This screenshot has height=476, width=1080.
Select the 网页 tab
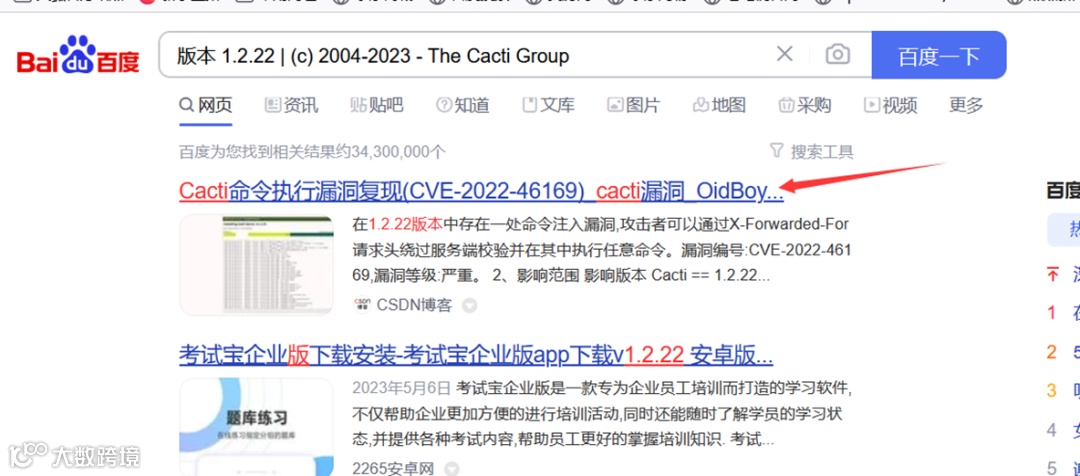[x=206, y=105]
